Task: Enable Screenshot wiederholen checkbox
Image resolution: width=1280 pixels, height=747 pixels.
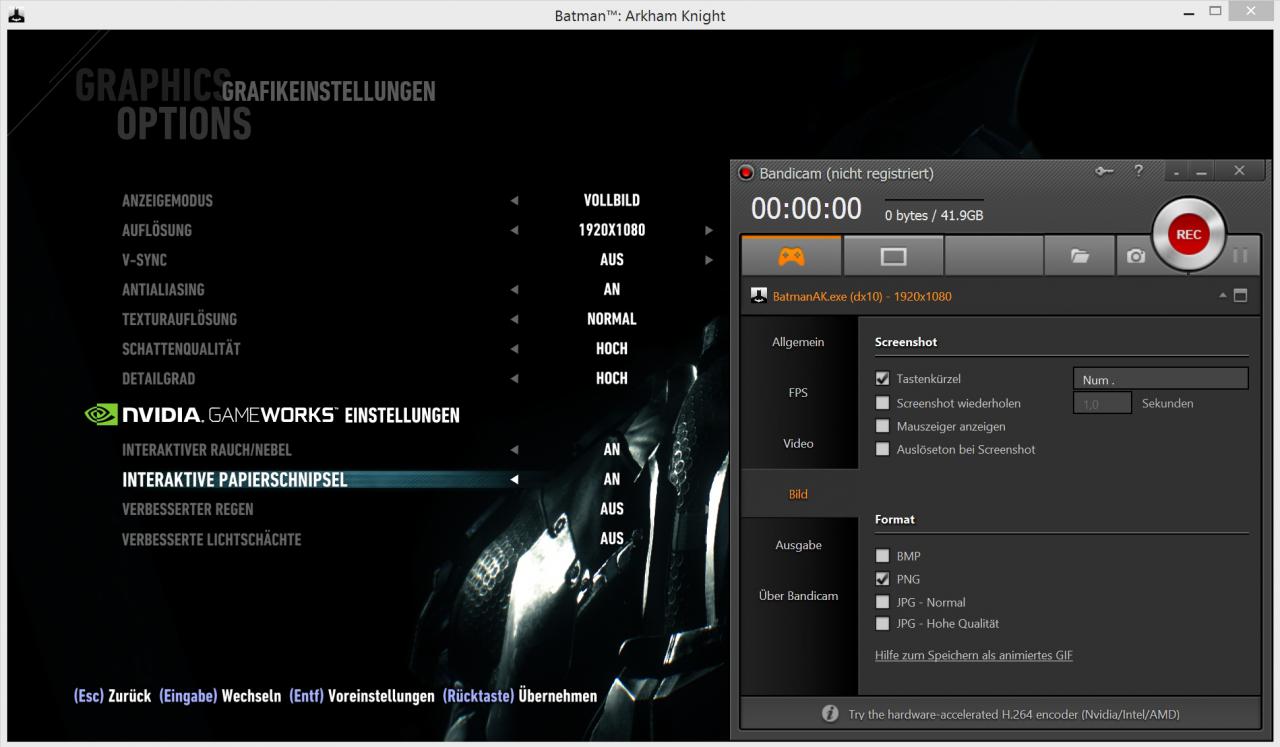Action: pyautogui.click(x=882, y=403)
